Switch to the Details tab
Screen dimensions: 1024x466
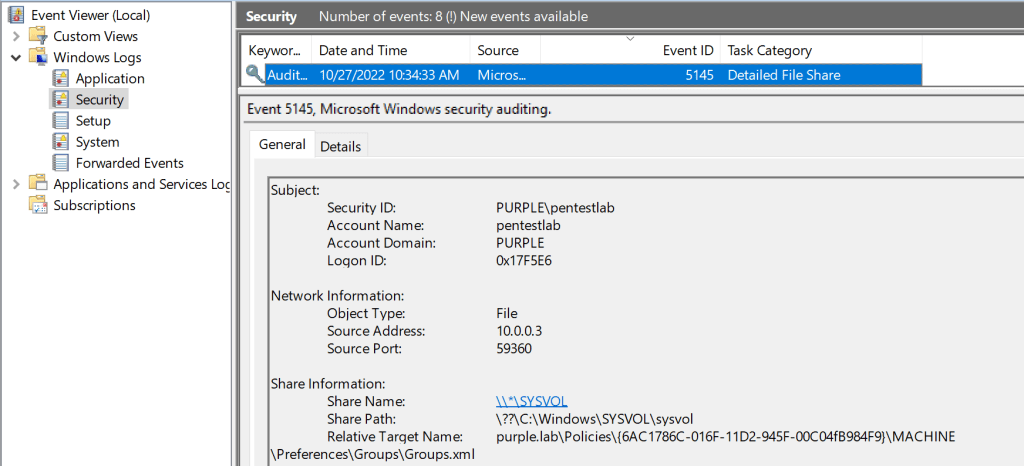340,146
